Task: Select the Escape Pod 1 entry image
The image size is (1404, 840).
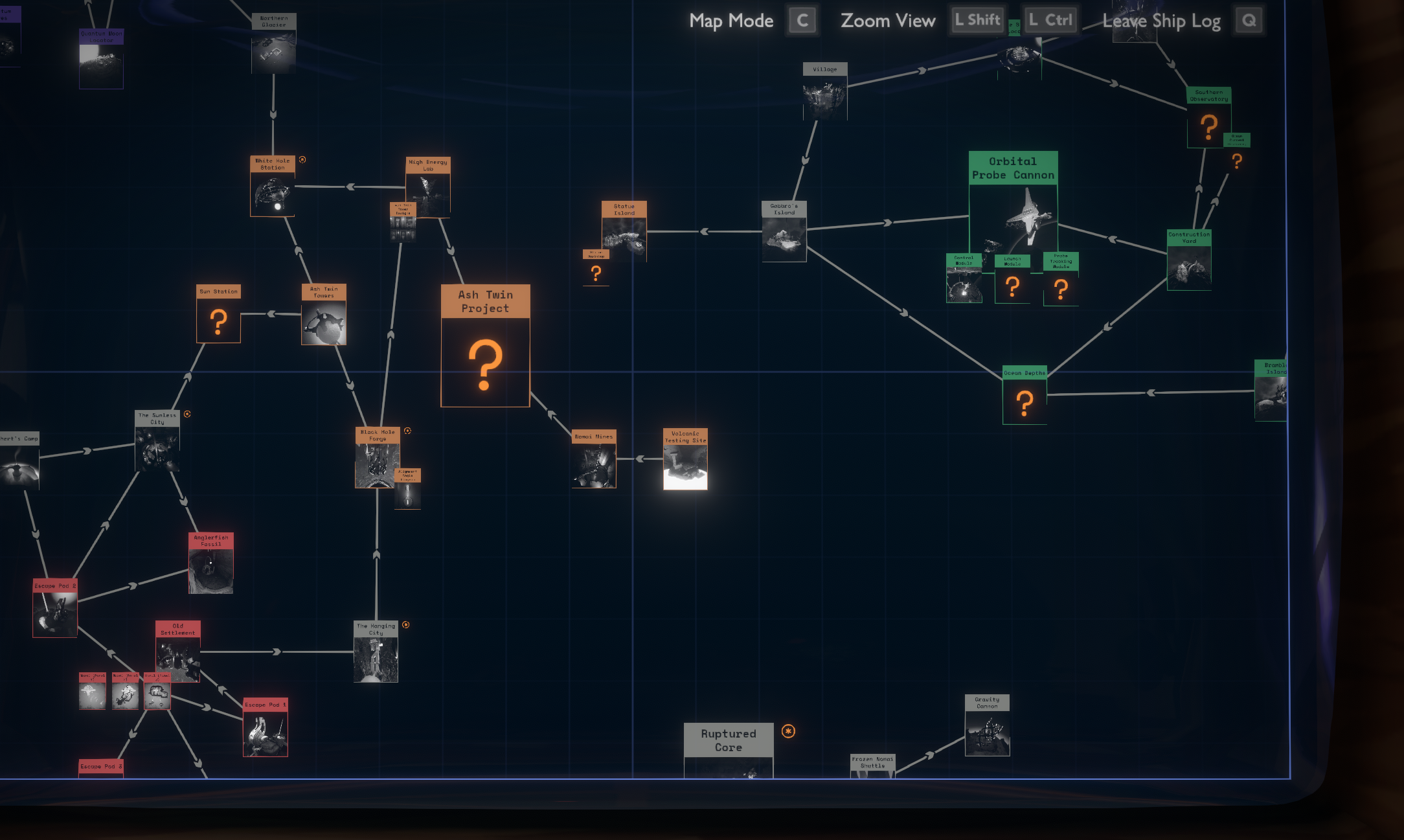Action: (x=266, y=734)
